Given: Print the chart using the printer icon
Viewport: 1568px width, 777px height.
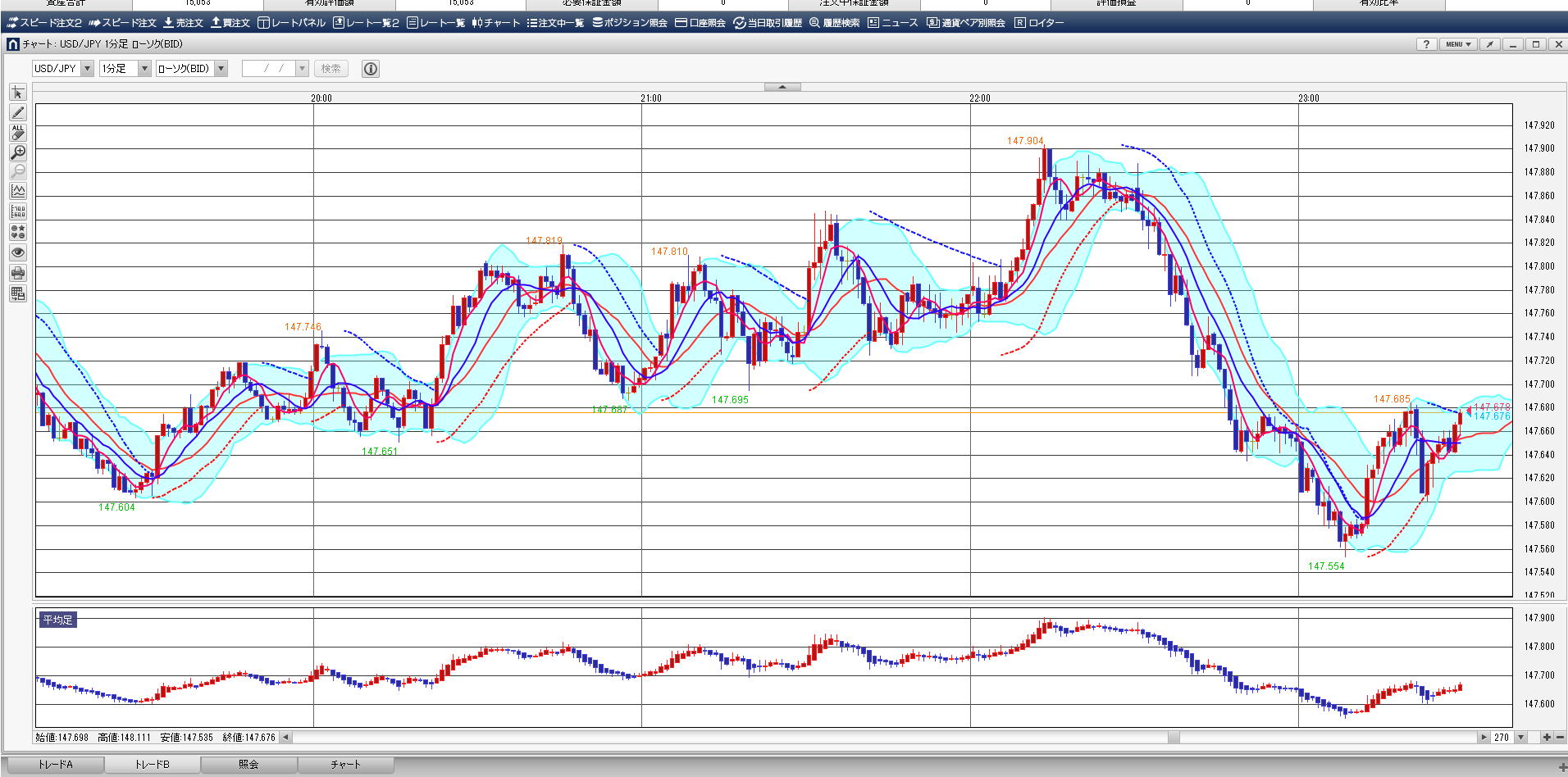Looking at the screenshot, I should tap(18, 273).
